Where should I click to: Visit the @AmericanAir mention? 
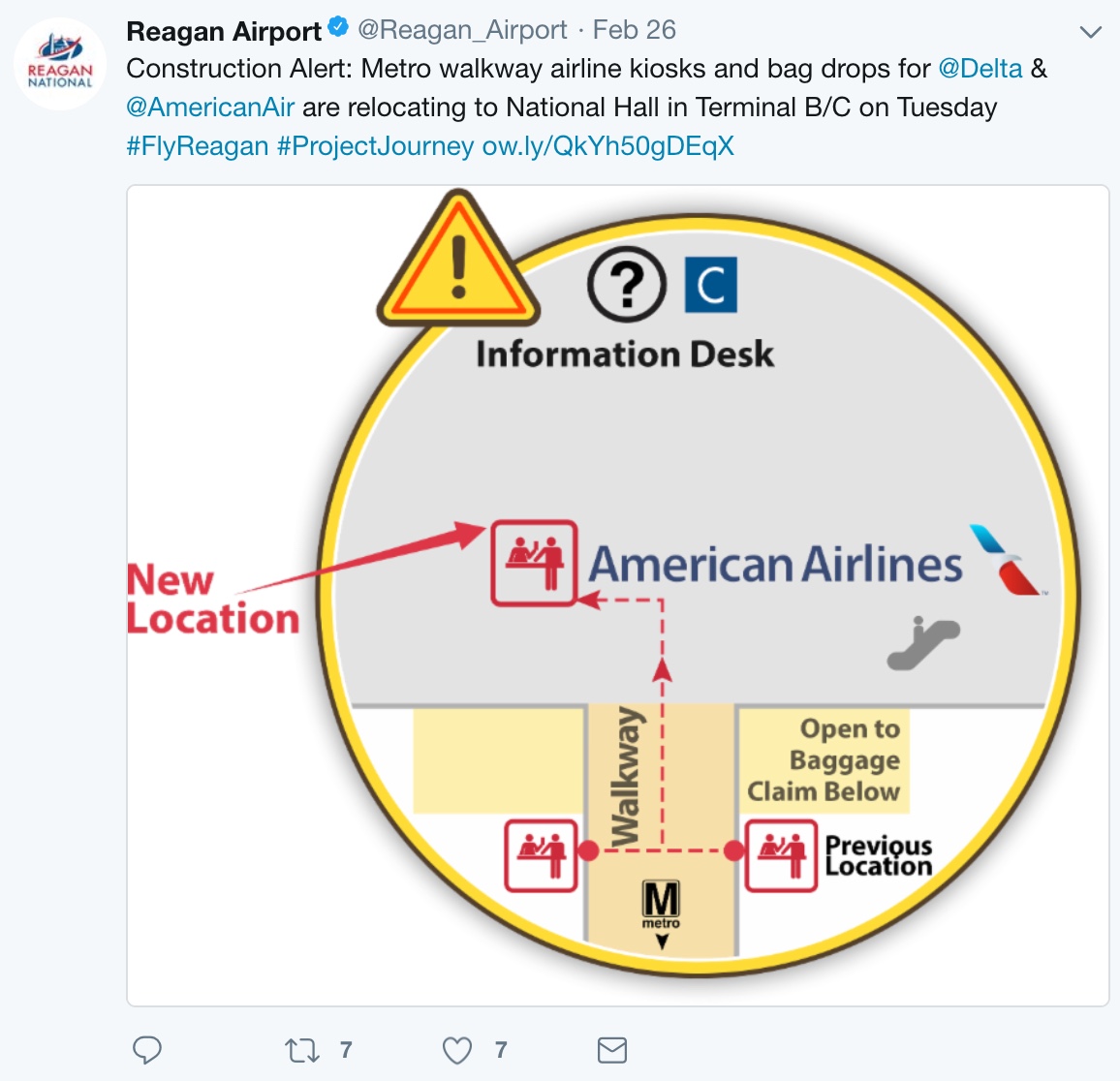[x=210, y=108]
